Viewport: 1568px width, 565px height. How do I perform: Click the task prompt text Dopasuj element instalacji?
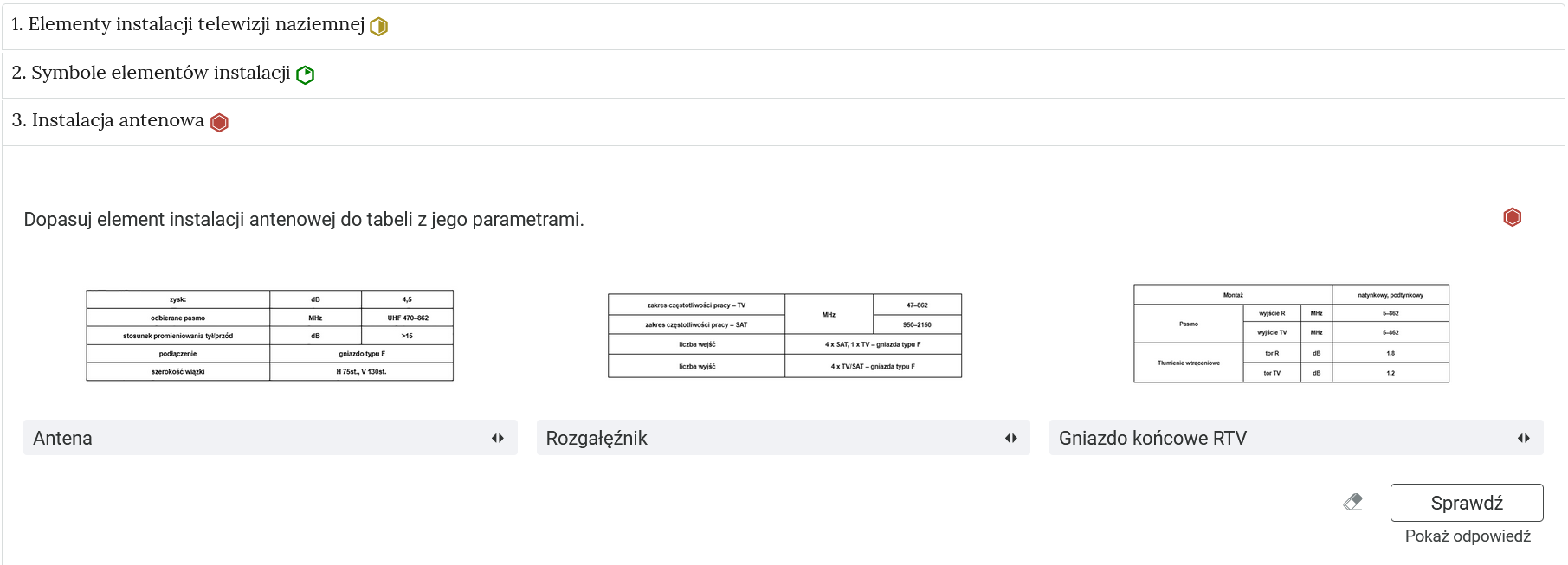coord(305,219)
